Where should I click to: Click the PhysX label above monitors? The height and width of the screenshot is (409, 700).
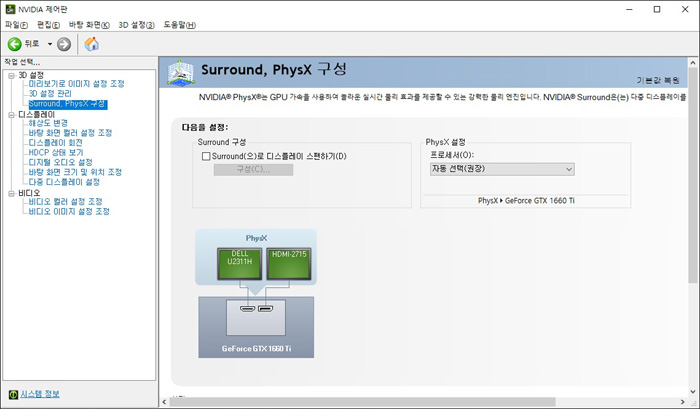[256, 238]
